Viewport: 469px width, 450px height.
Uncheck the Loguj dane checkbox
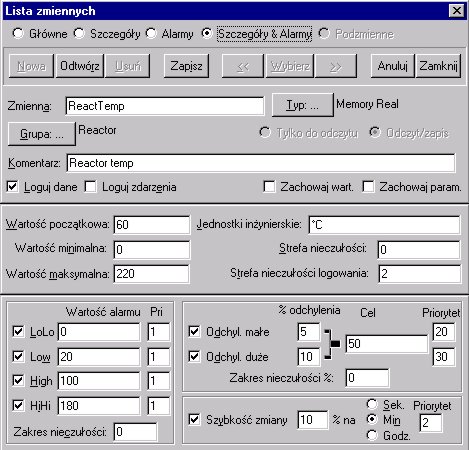[12, 186]
